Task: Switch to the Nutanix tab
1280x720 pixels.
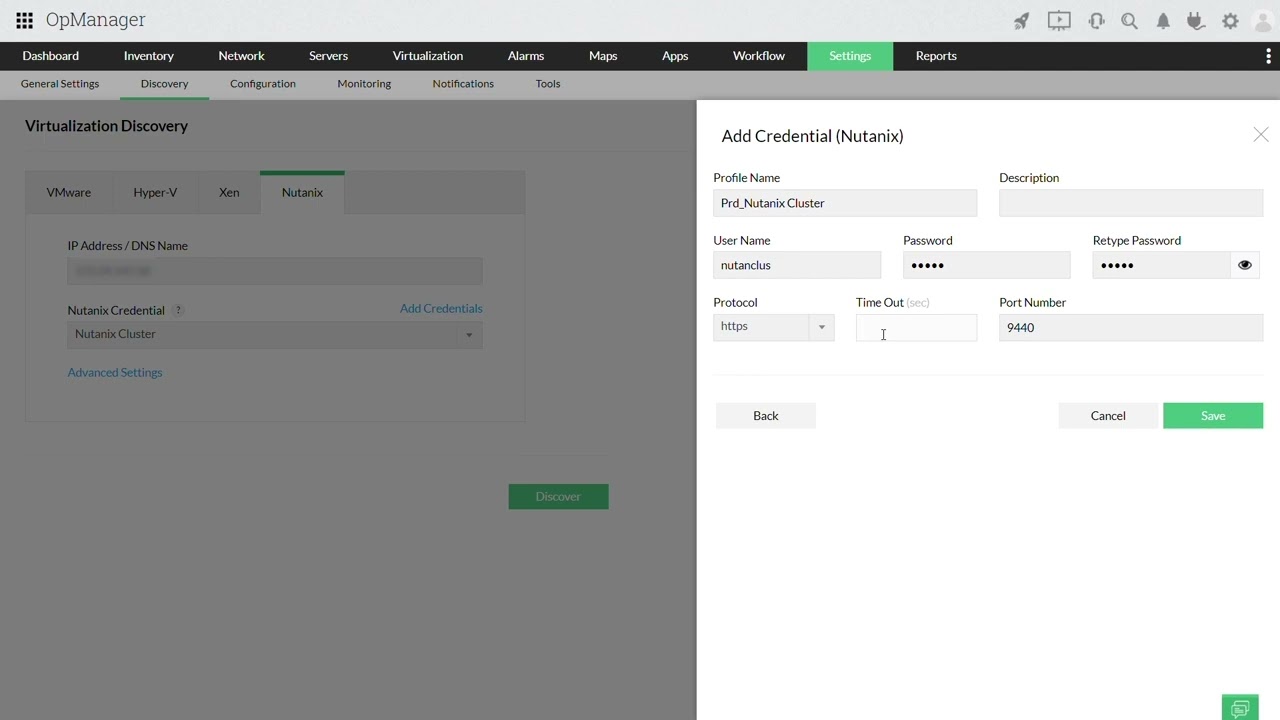Action: 302,193
